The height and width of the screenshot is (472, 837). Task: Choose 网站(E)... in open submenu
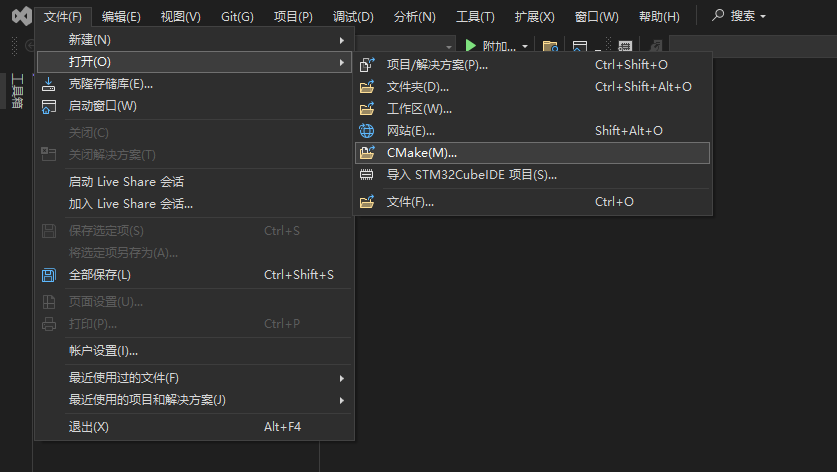[532, 131]
